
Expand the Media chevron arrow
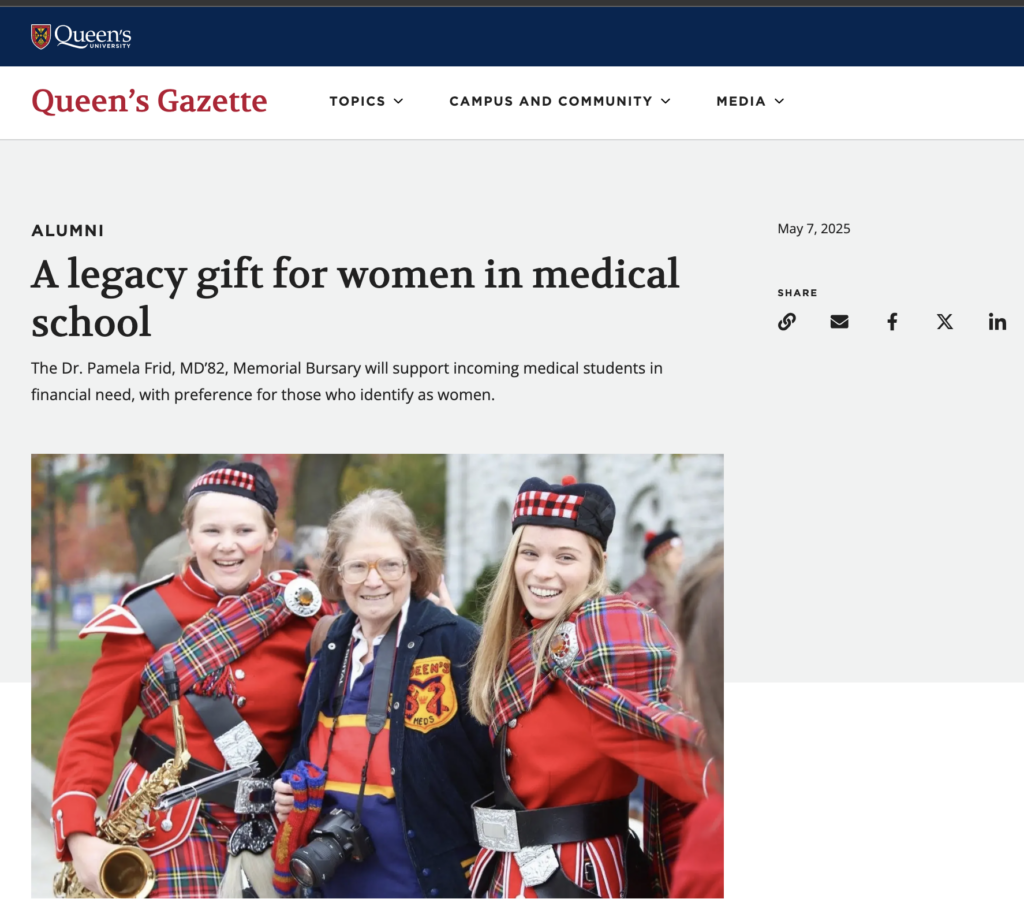point(779,101)
